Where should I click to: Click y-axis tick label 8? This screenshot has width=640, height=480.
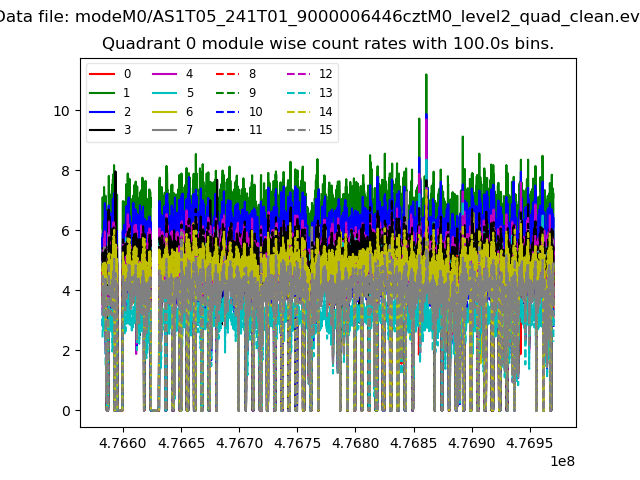click(66, 171)
